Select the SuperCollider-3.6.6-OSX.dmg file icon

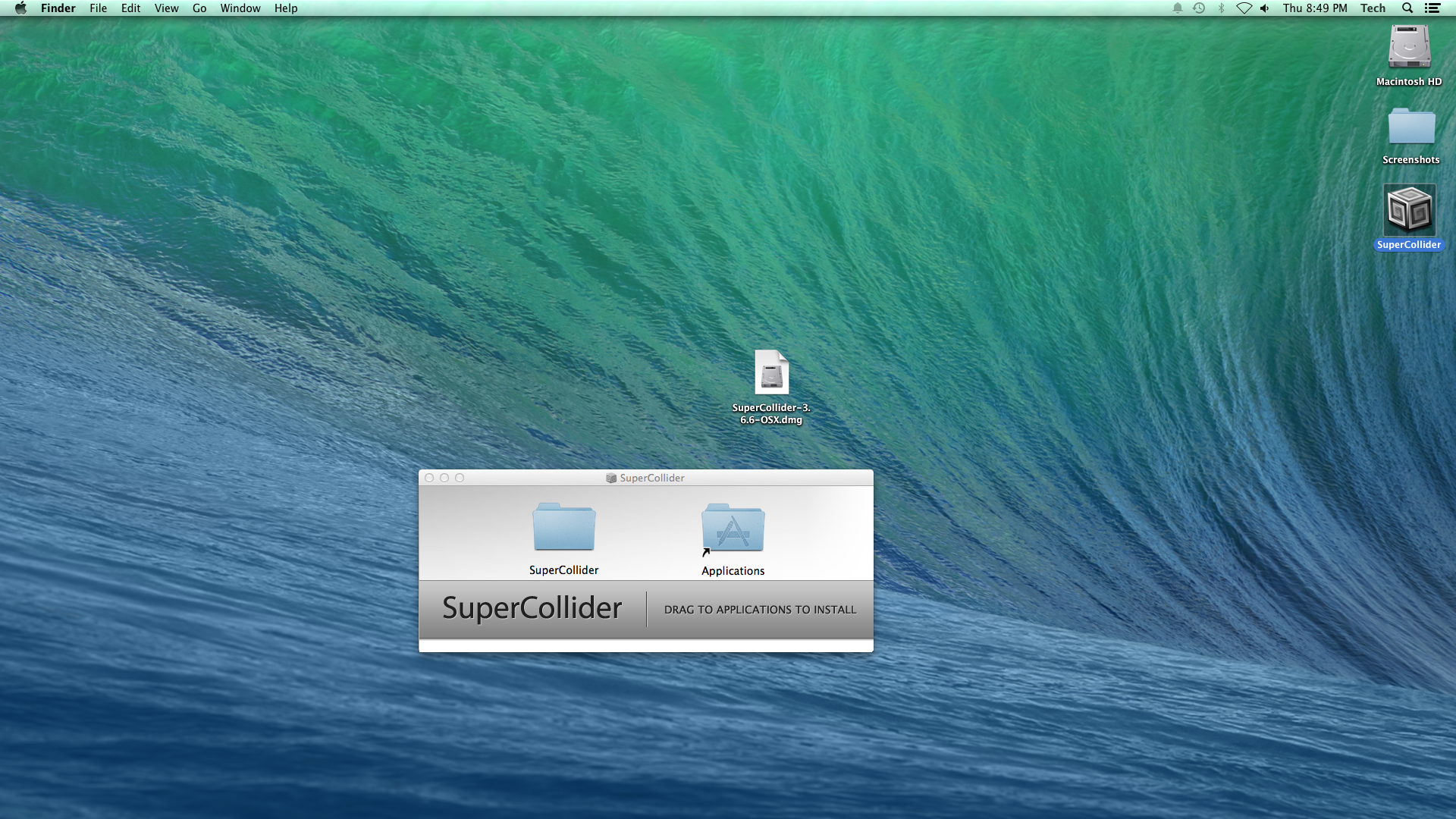point(771,372)
